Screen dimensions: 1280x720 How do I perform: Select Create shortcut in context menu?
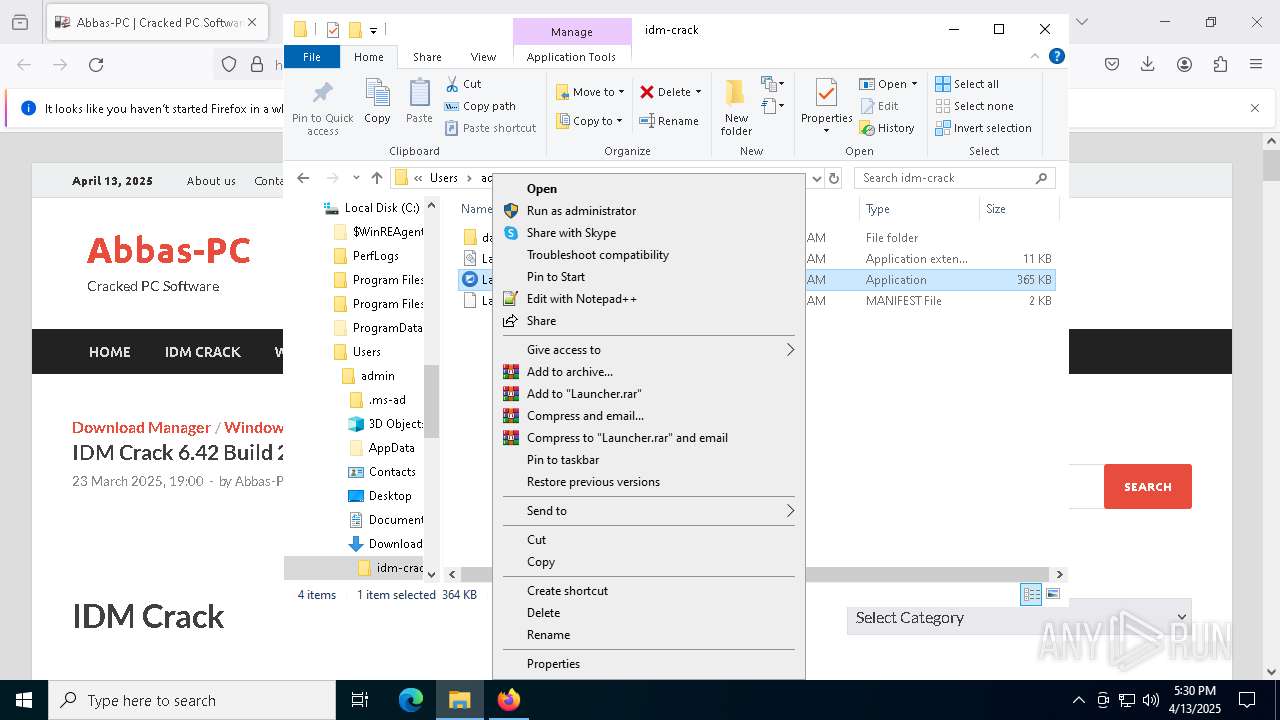point(649,591)
